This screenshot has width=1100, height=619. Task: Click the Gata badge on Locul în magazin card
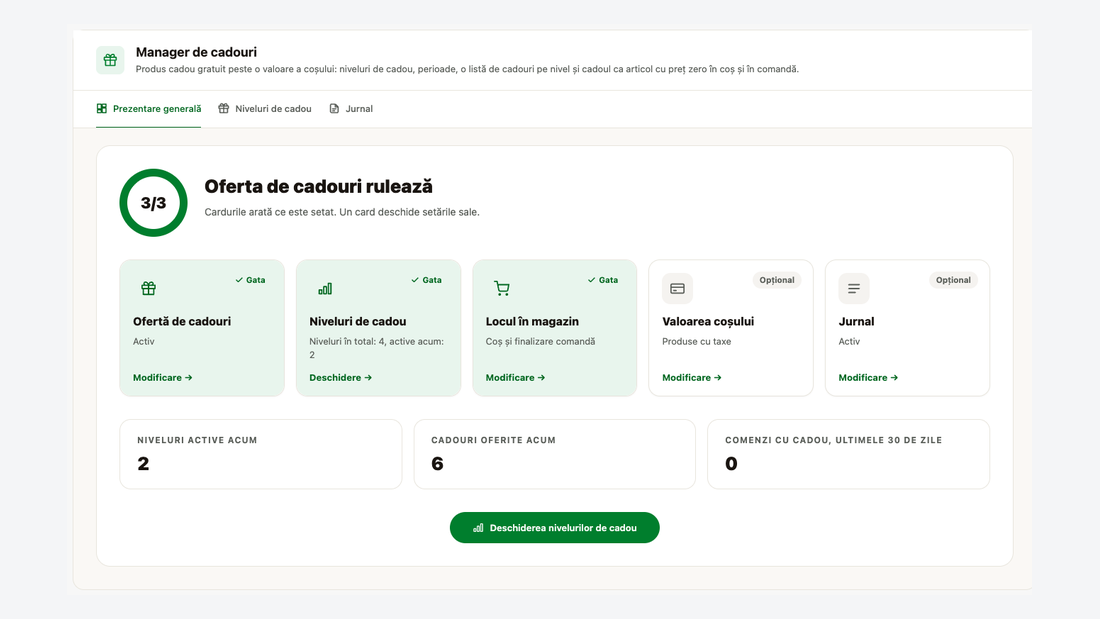(x=603, y=280)
